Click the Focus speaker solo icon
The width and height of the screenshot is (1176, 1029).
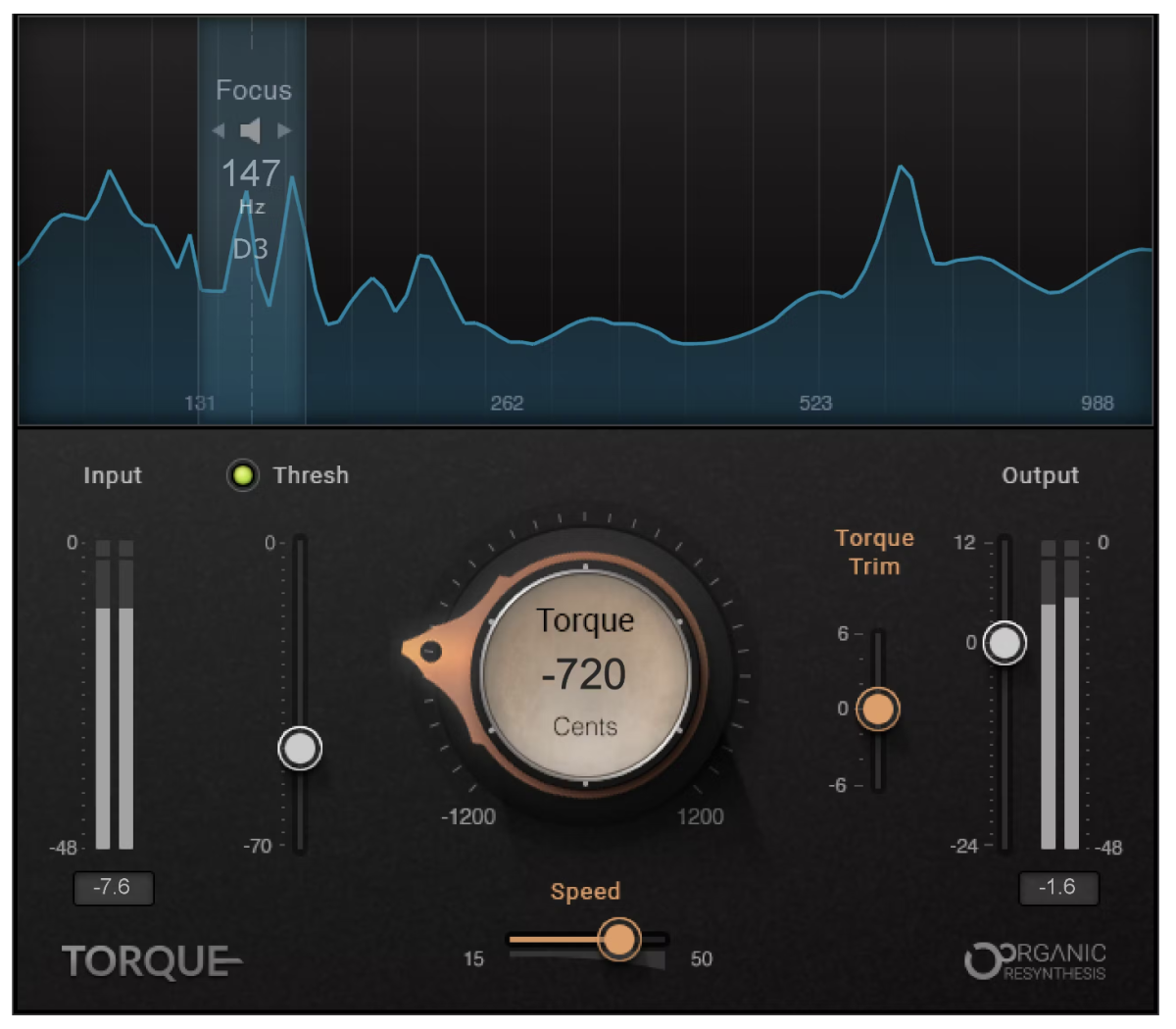pyautogui.click(x=251, y=130)
